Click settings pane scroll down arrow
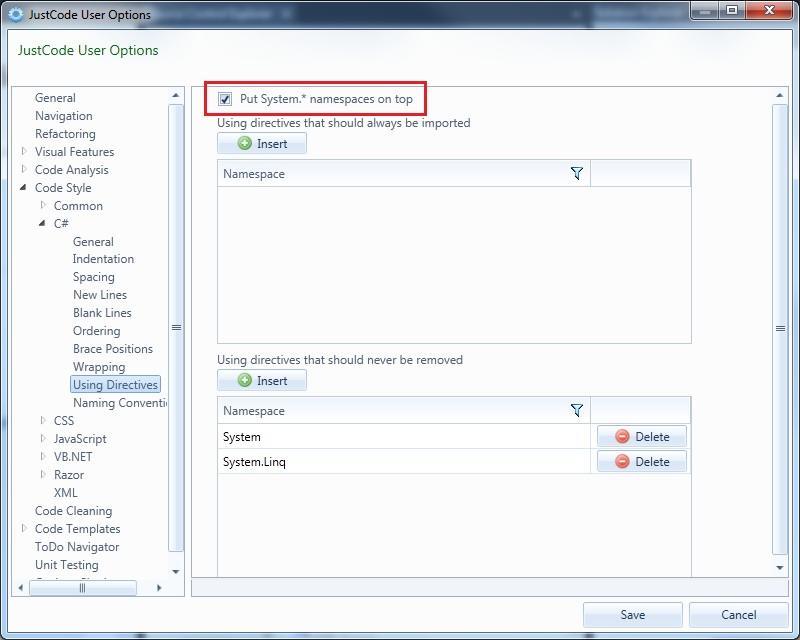This screenshot has height=640, width=800. 780,568
